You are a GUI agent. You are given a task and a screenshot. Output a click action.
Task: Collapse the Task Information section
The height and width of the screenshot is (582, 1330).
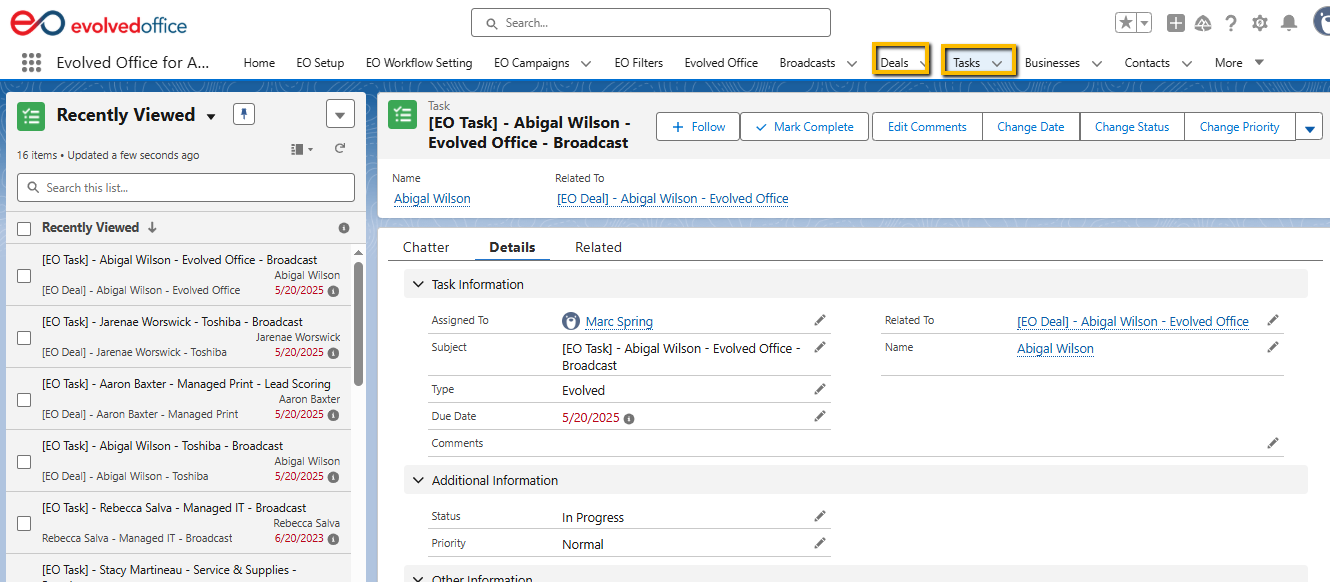pos(418,284)
